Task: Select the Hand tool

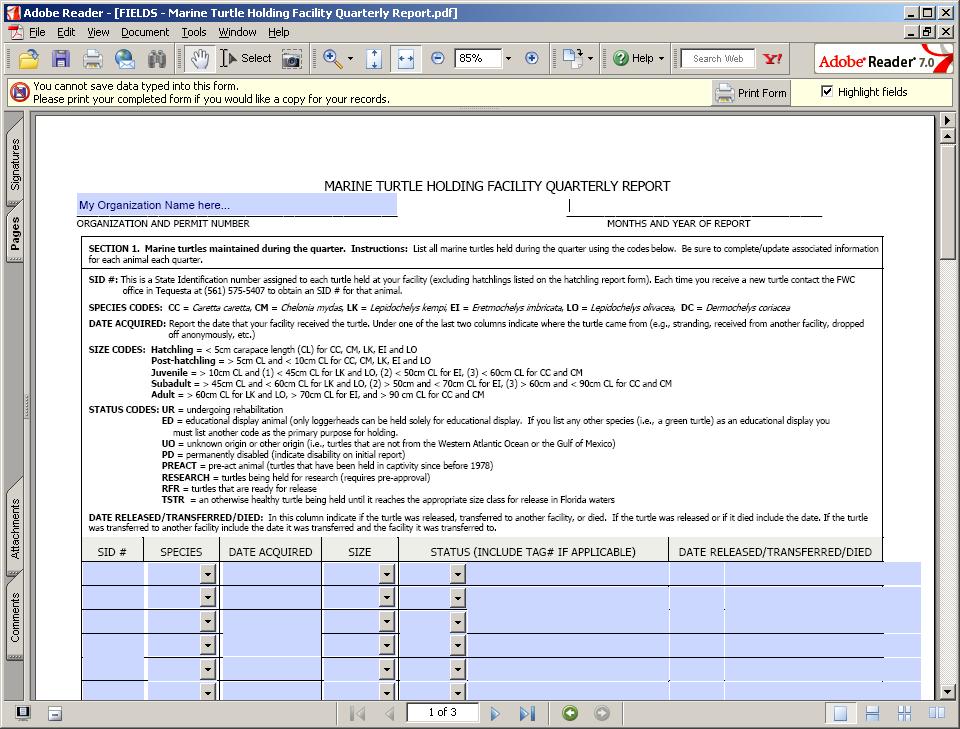Action: 200,58
